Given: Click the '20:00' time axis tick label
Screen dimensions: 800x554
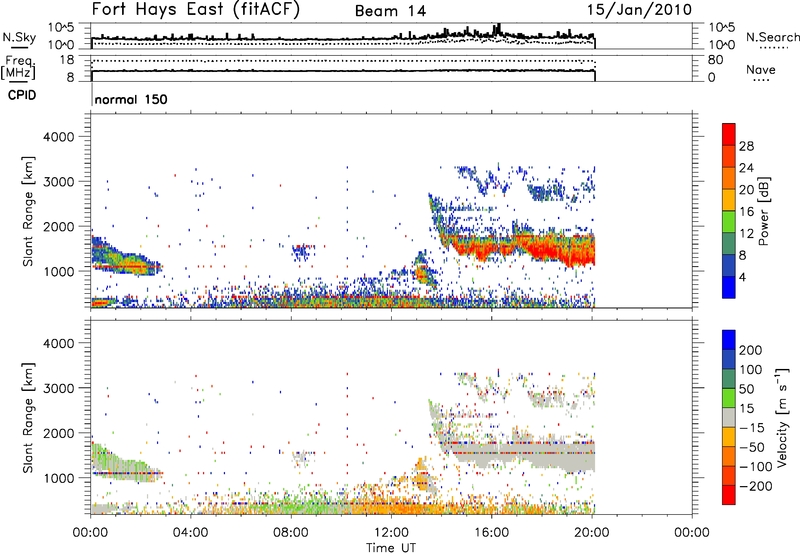Looking at the screenshot, I should (x=591, y=533).
